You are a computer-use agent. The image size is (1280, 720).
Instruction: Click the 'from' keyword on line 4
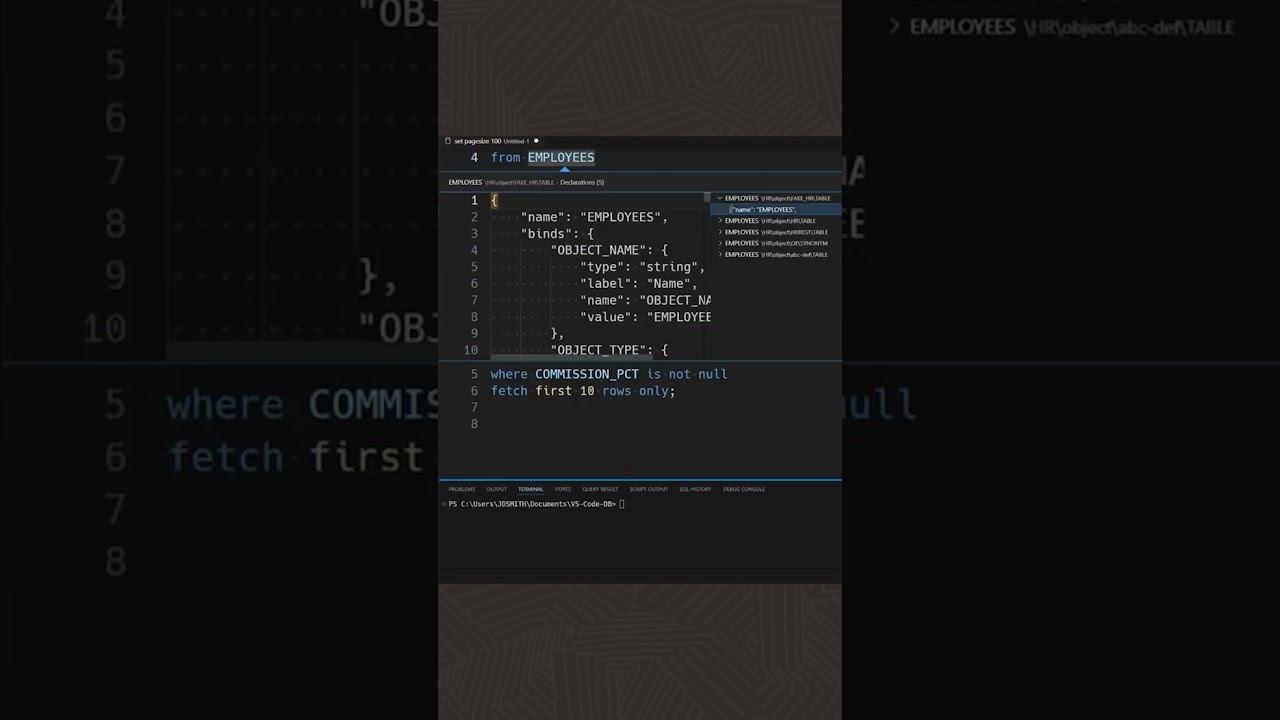[x=506, y=157]
